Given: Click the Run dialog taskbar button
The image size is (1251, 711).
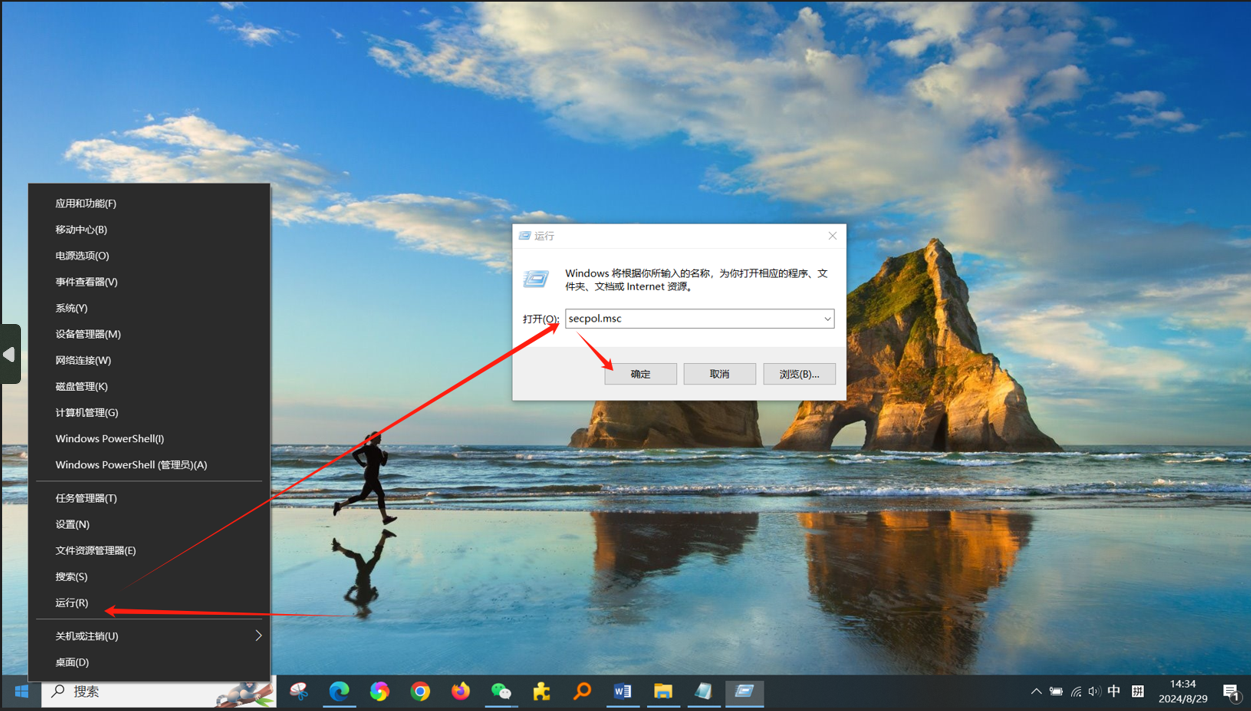Looking at the screenshot, I should click(744, 691).
